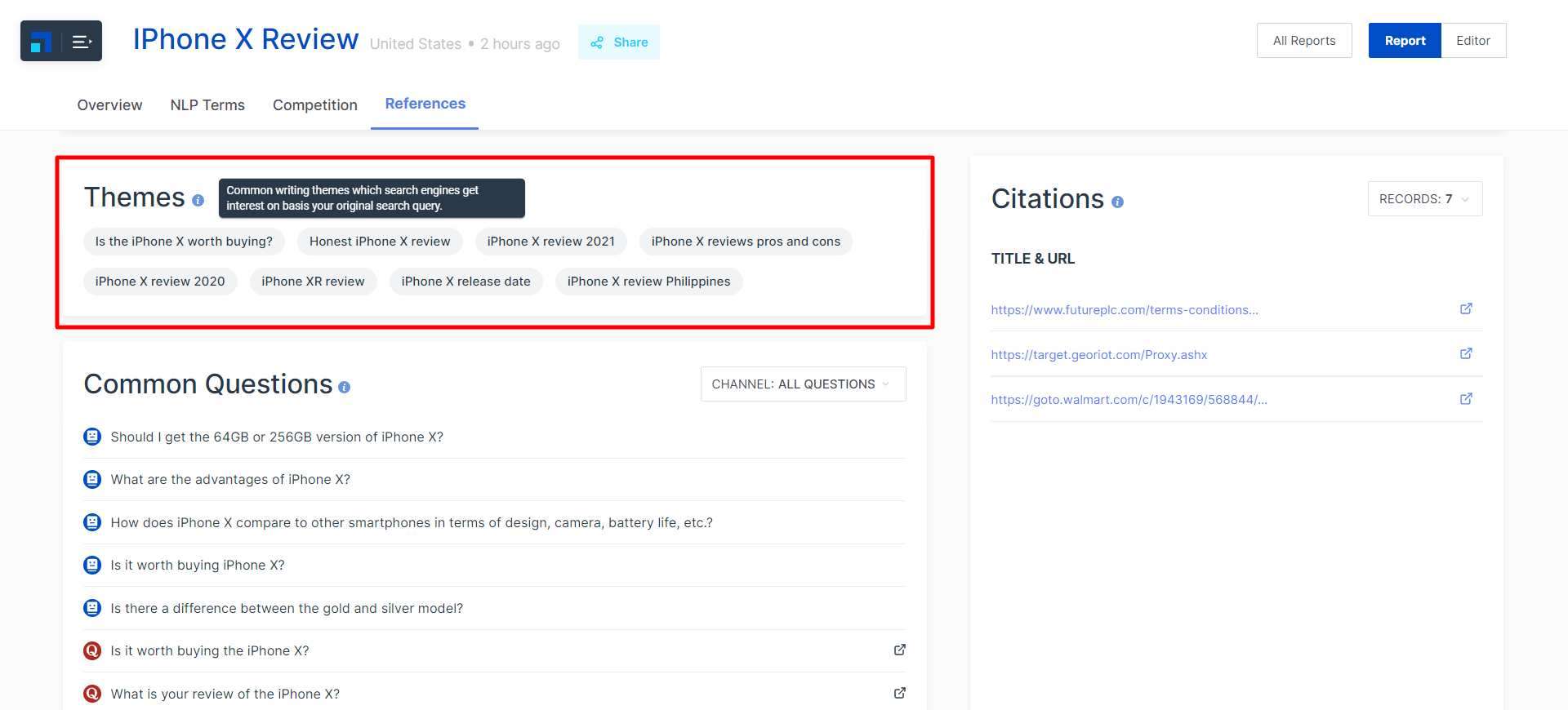
Task: Open the Competition tab
Action: pos(315,105)
